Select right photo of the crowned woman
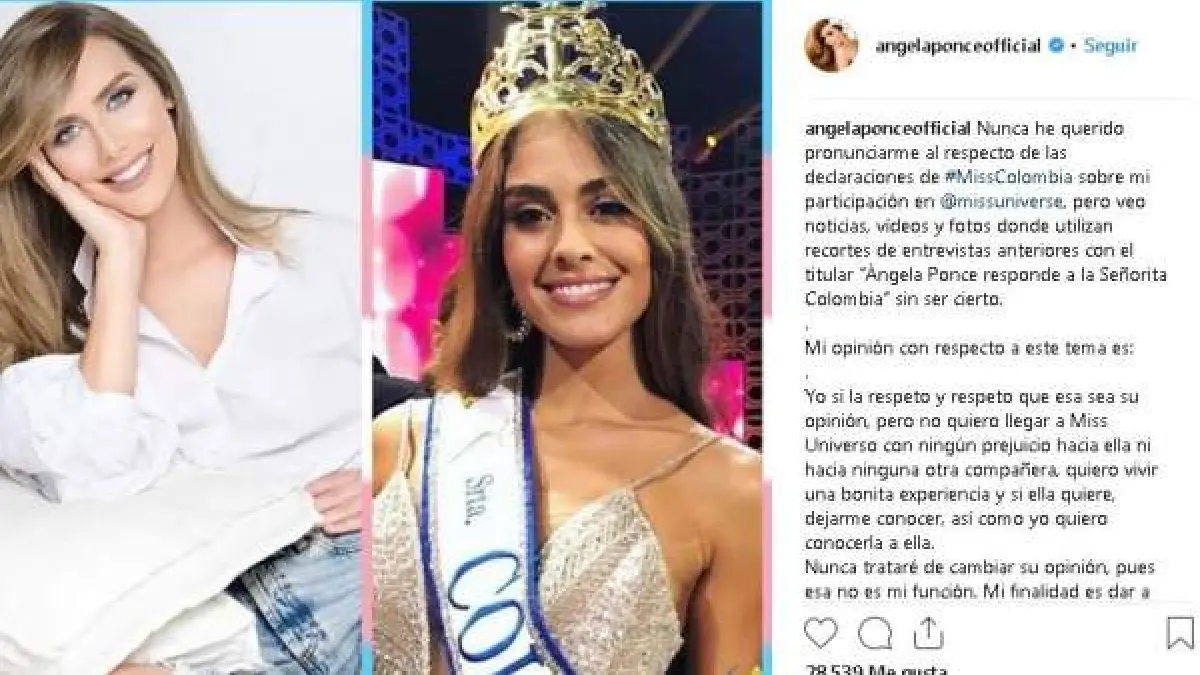The height and width of the screenshot is (675, 1200). tap(567, 337)
